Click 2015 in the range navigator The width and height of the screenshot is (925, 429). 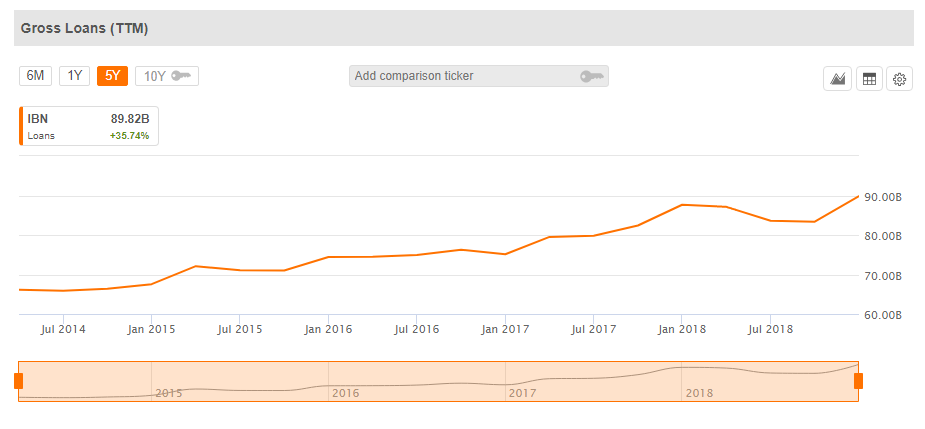(x=170, y=393)
